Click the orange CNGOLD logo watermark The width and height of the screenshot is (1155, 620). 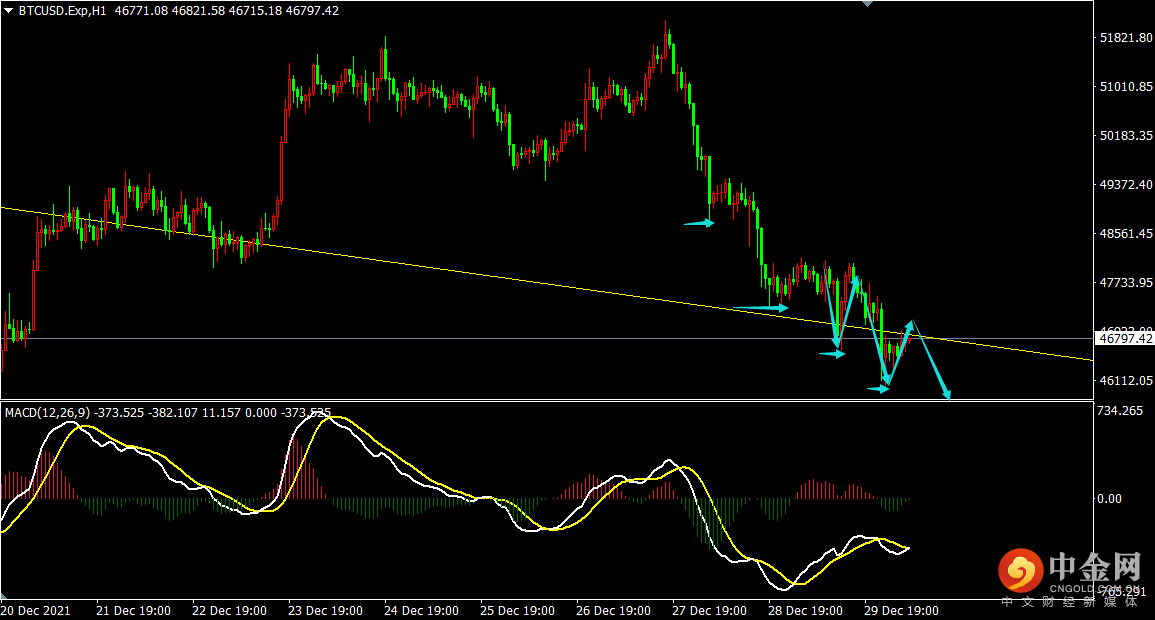coord(1020,570)
